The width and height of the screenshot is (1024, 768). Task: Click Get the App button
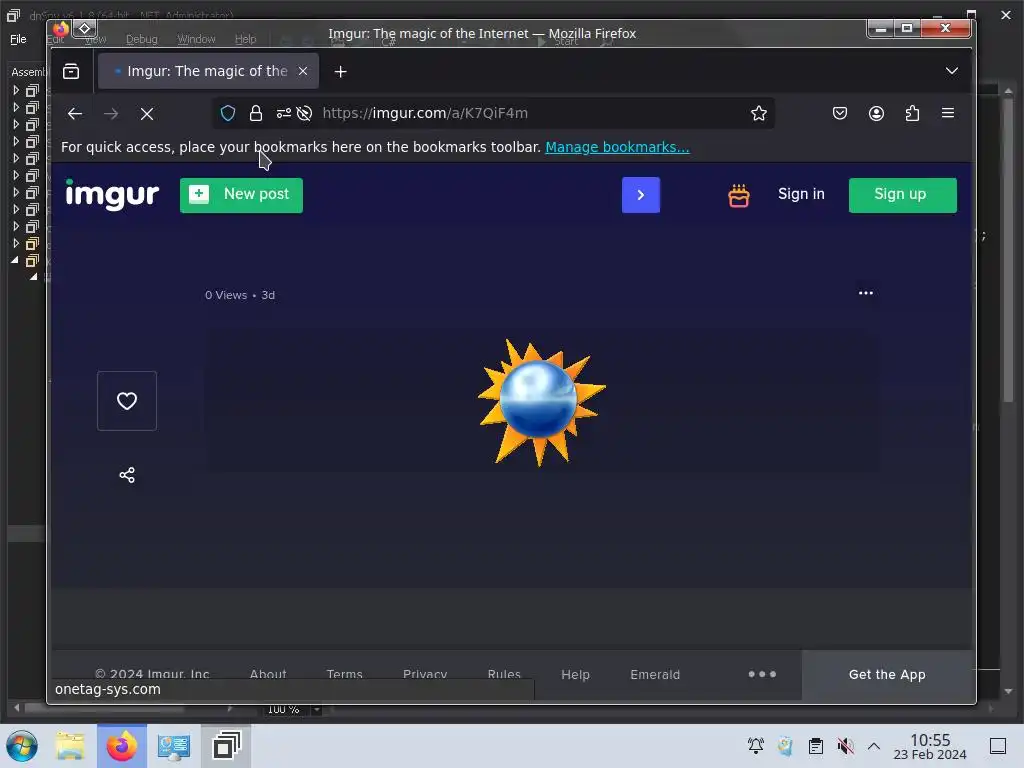pyautogui.click(x=887, y=675)
